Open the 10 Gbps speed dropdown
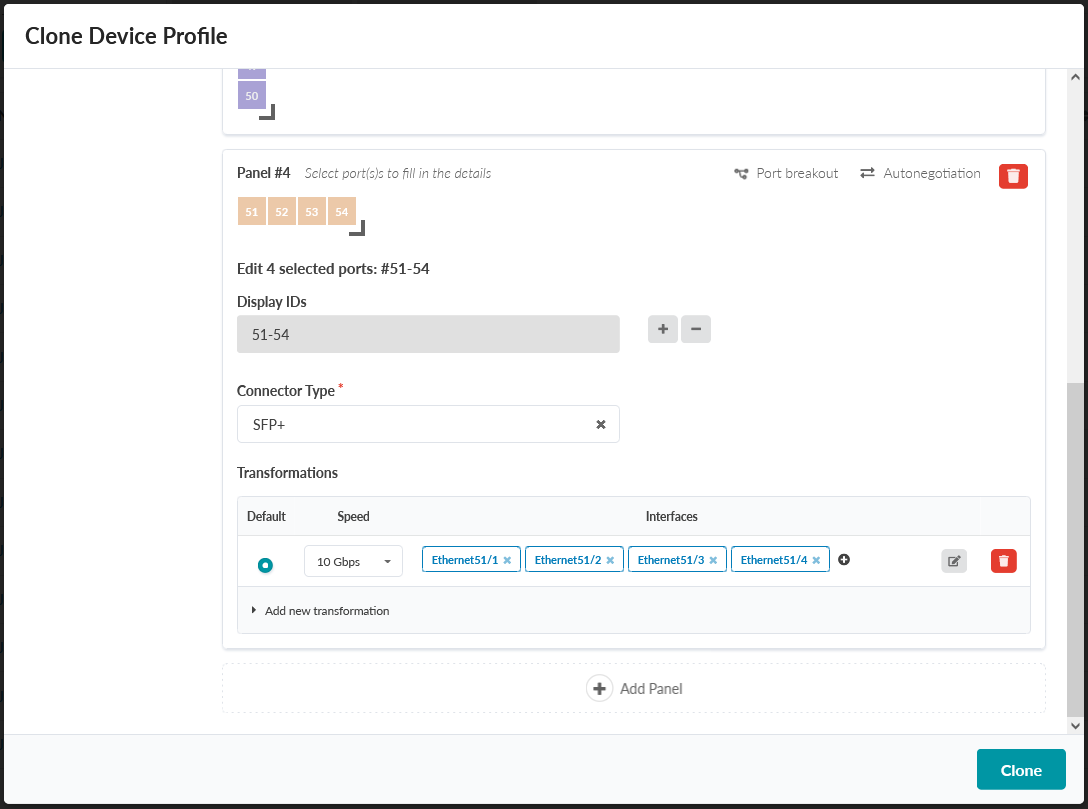This screenshot has height=809, width=1088. coord(353,561)
